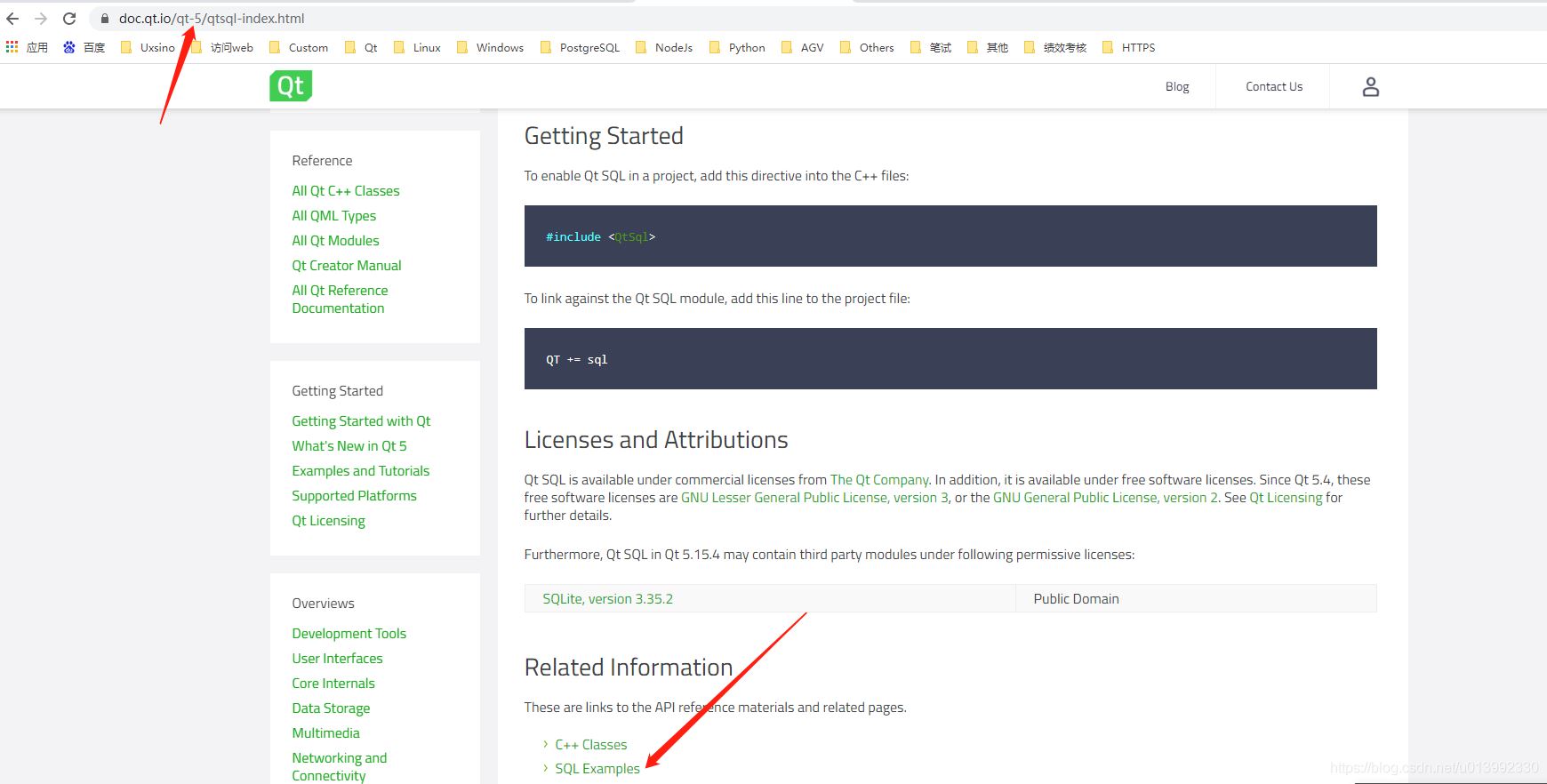Open All Qt C++ Classes link
1547x784 pixels.
tap(346, 190)
